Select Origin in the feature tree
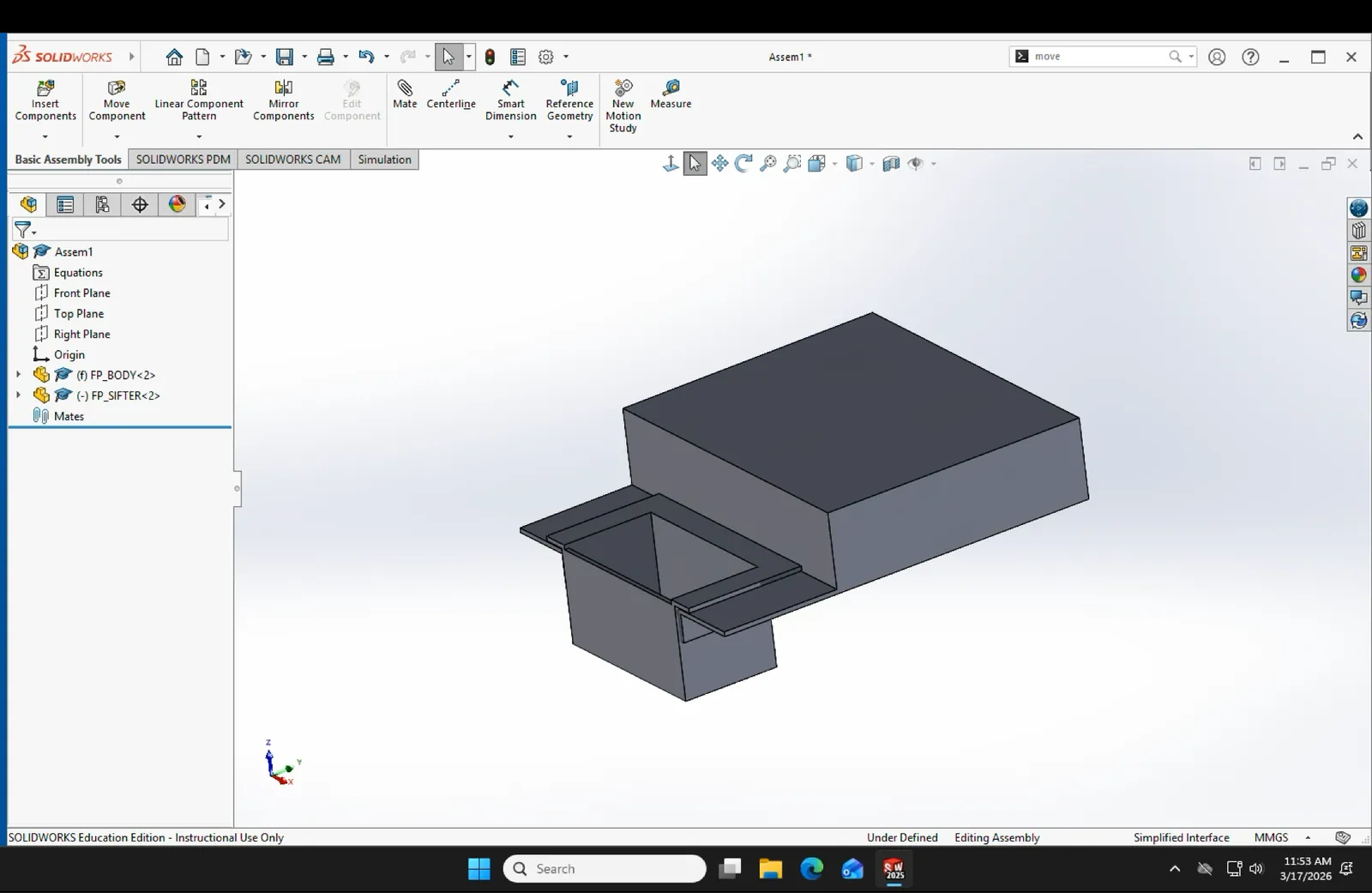This screenshot has width=1372, height=893. point(69,354)
